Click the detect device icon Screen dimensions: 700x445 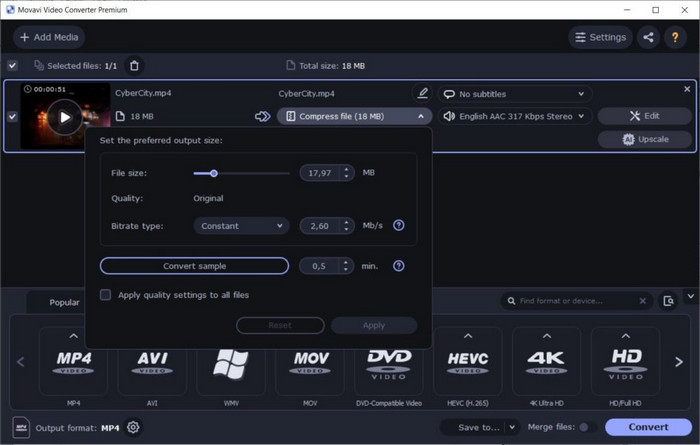pos(668,301)
